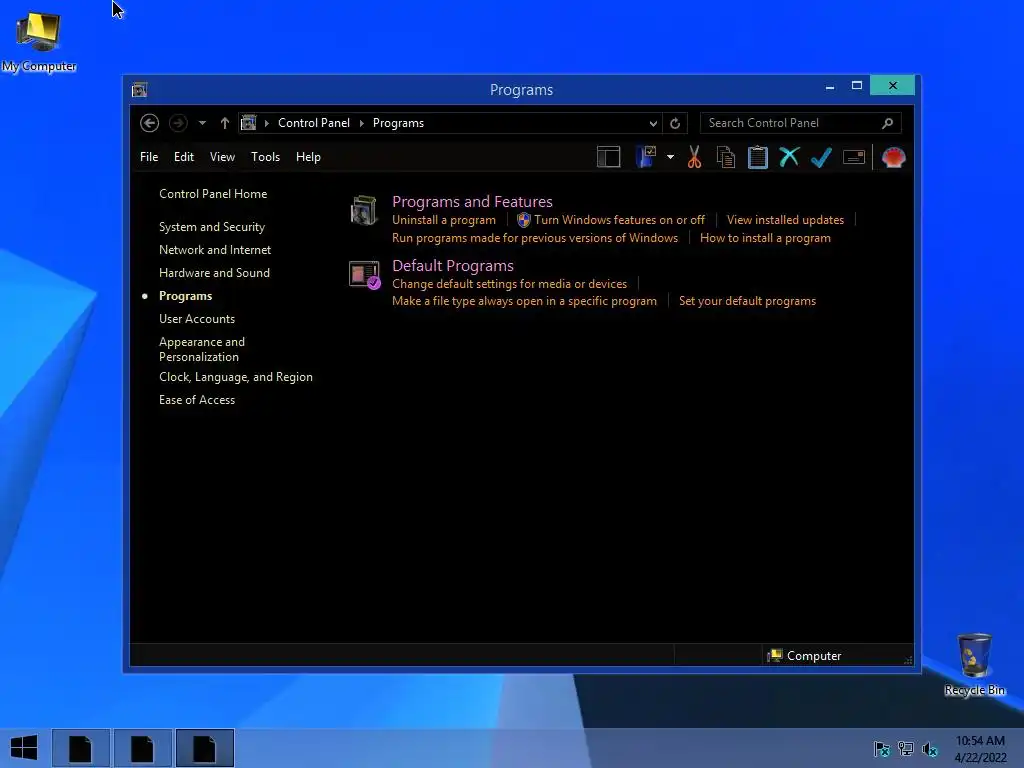Open the recent locations dropdown arrow

coord(202,123)
